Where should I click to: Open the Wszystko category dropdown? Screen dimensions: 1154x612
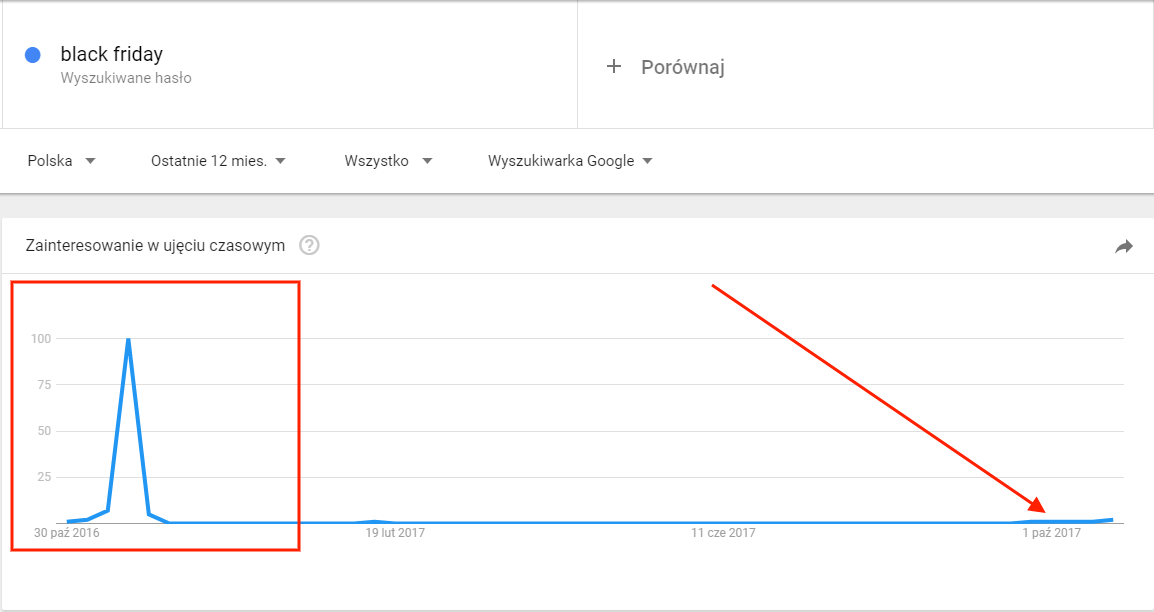pos(388,161)
